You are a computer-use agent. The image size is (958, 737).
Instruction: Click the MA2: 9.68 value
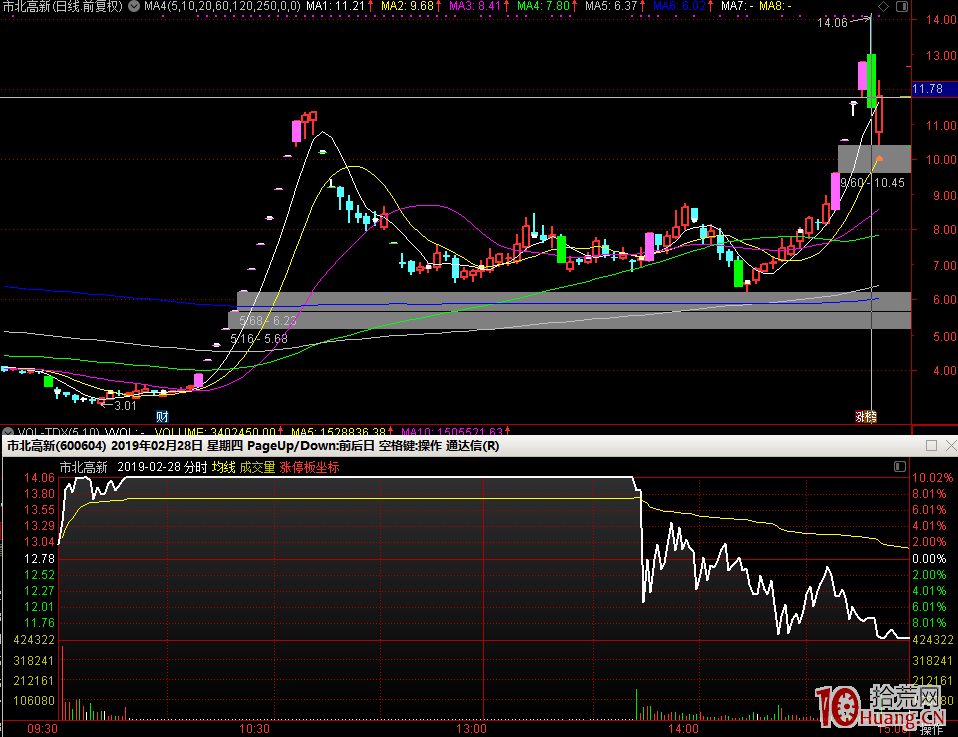[408, 6]
